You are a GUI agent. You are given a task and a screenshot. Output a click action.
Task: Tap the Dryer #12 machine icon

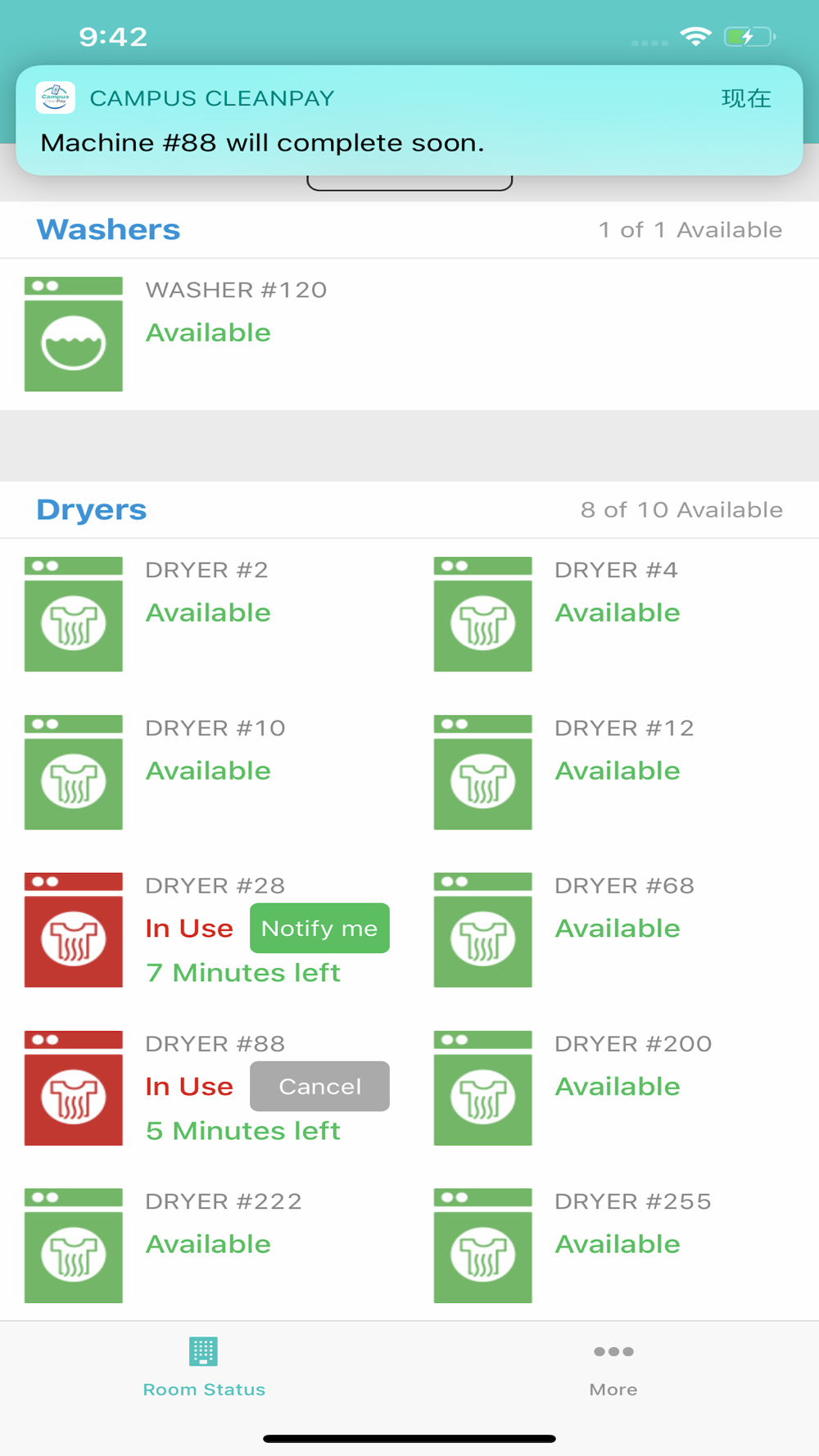tap(483, 772)
